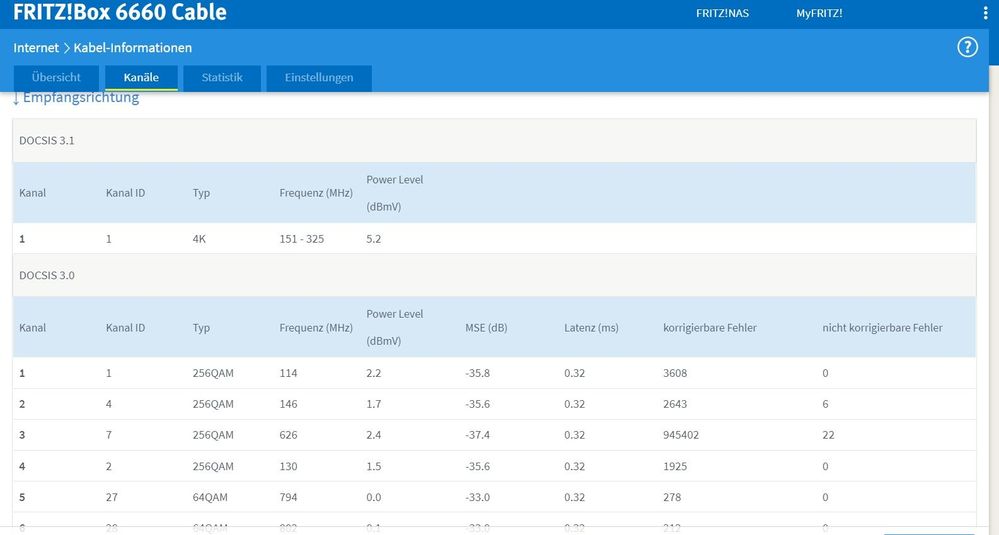
Task: Open the three-dot menu in the header
Action: click(x=984, y=13)
